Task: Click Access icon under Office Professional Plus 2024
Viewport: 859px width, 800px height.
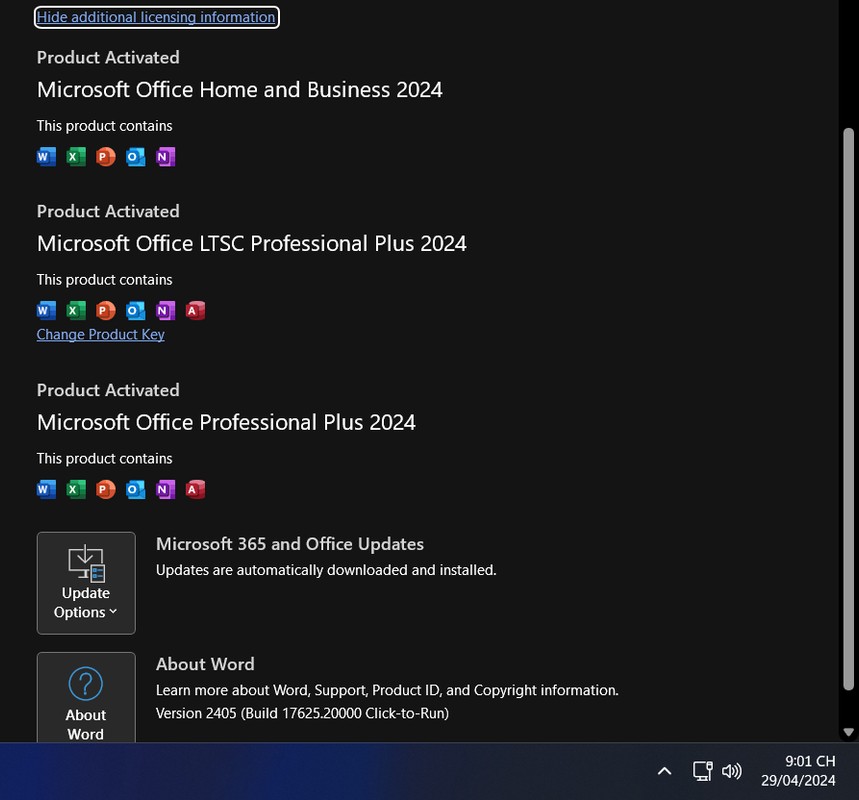Action: click(195, 489)
